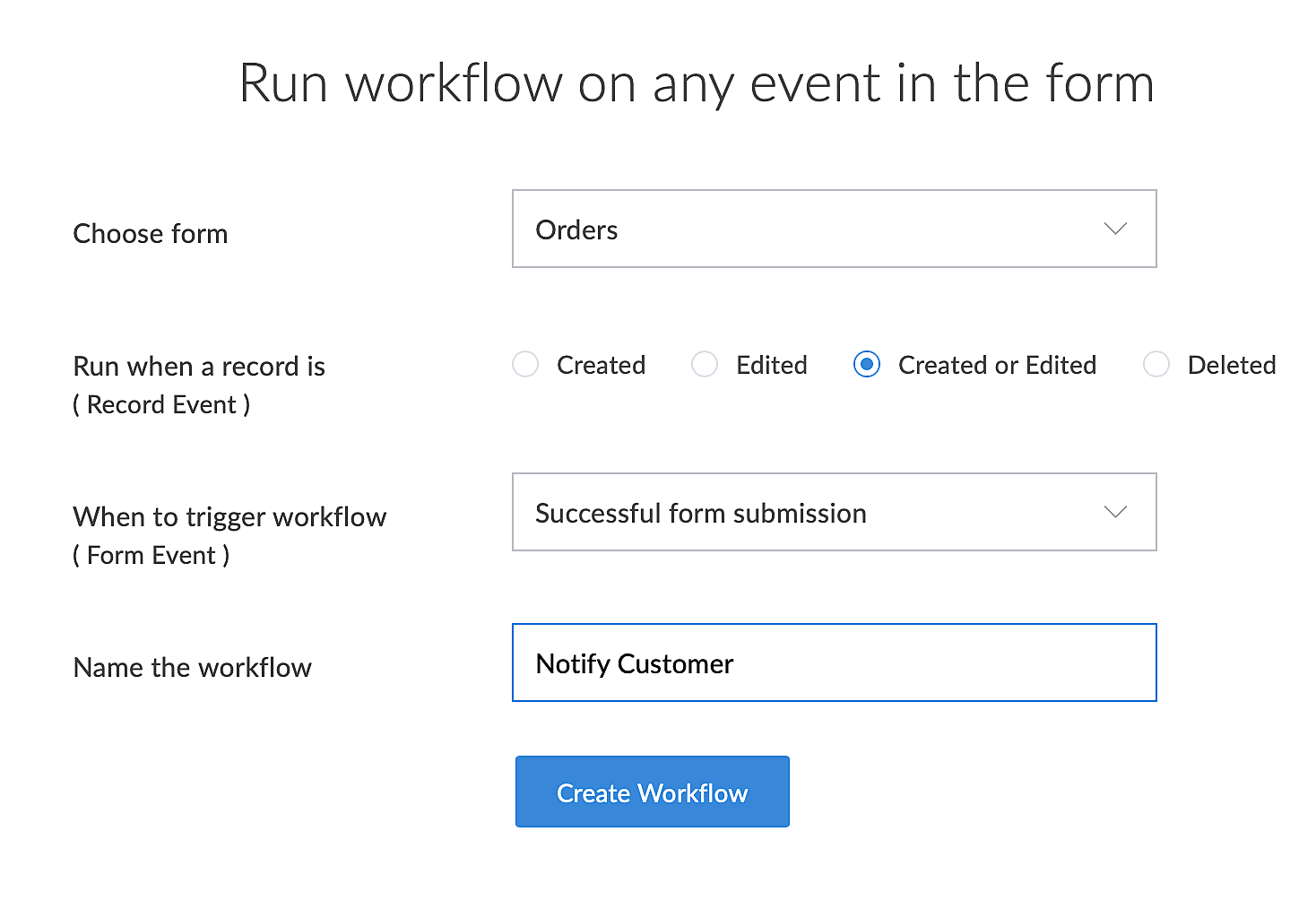Select the Deleted radio button
The width and height of the screenshot is (1316, 909).
1156,365
